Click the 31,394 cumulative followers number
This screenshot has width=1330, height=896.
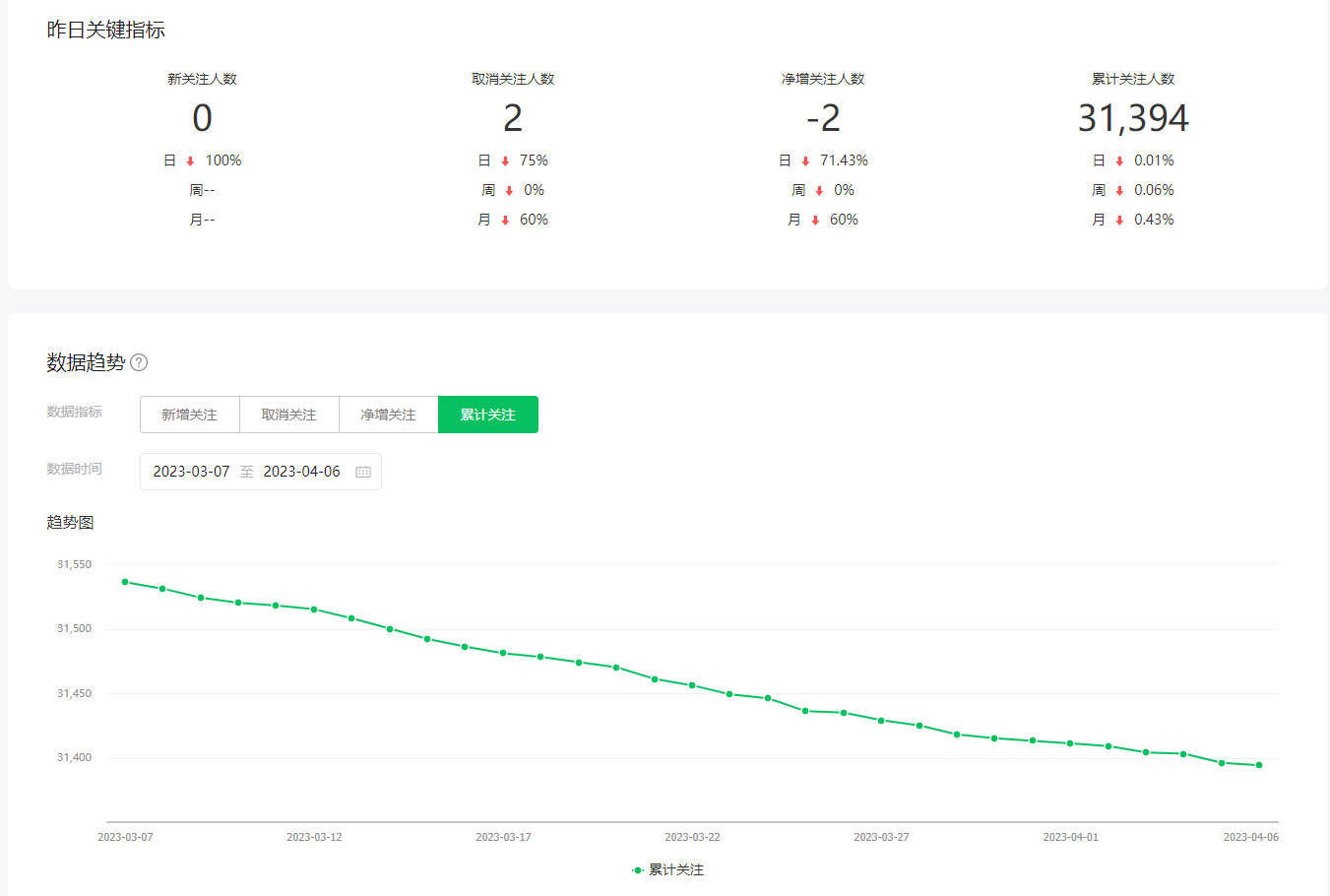(1133, 118)
